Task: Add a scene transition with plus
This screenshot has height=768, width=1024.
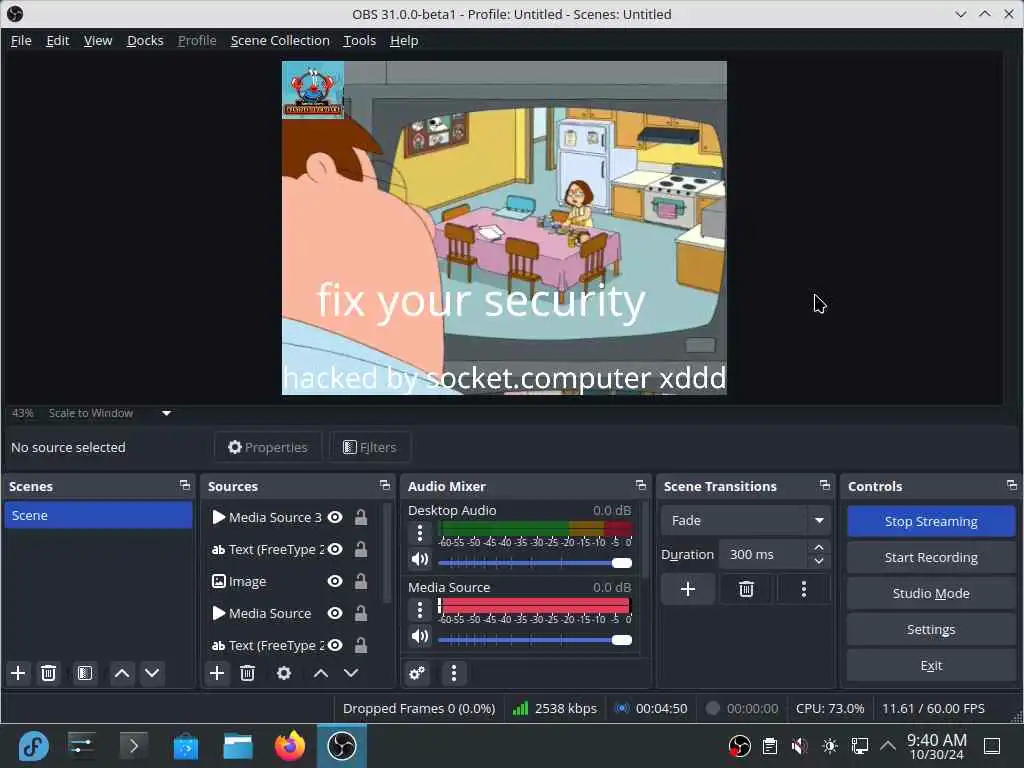Action: (x=688, y=589)
